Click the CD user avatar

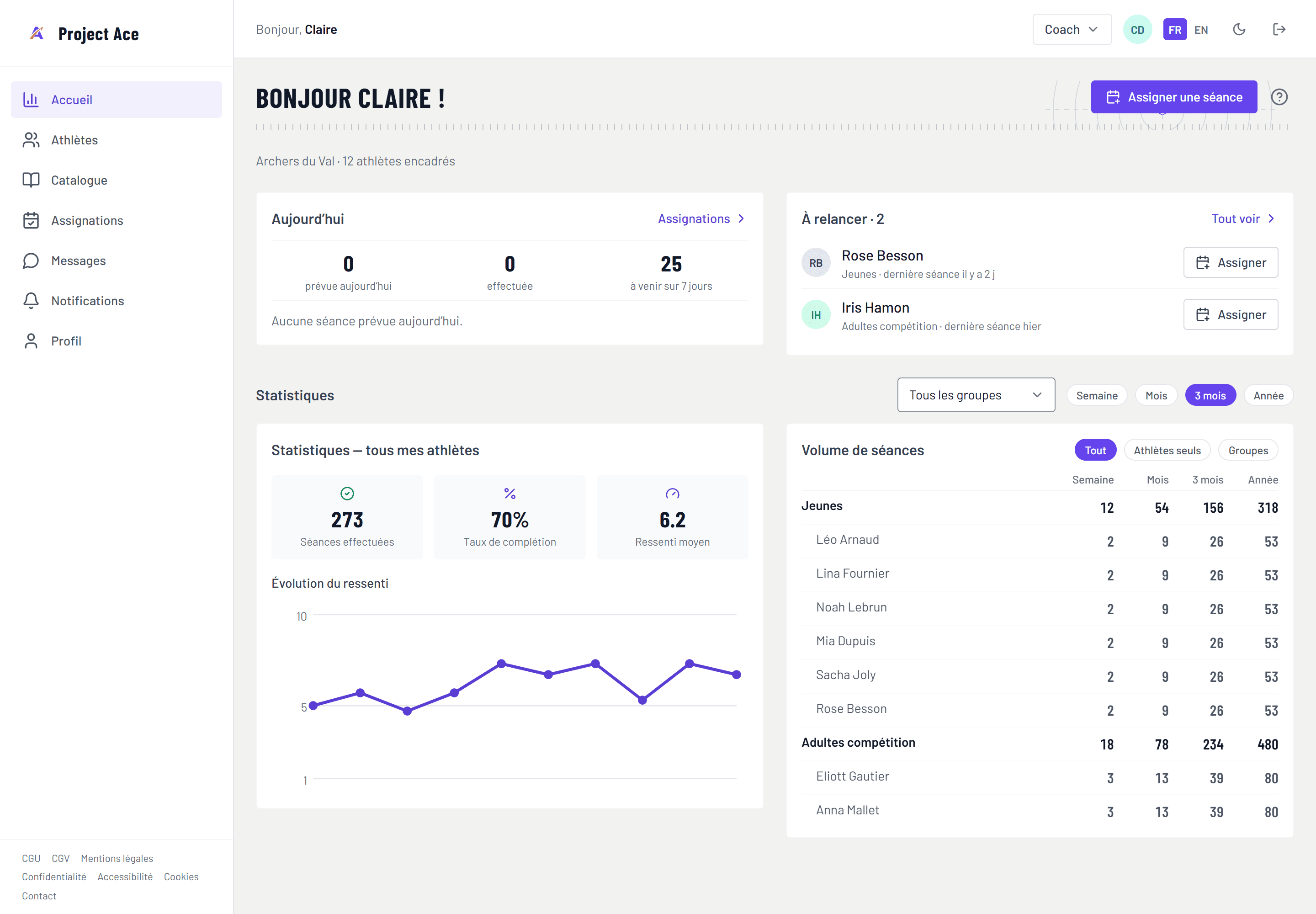[1137, 29]
